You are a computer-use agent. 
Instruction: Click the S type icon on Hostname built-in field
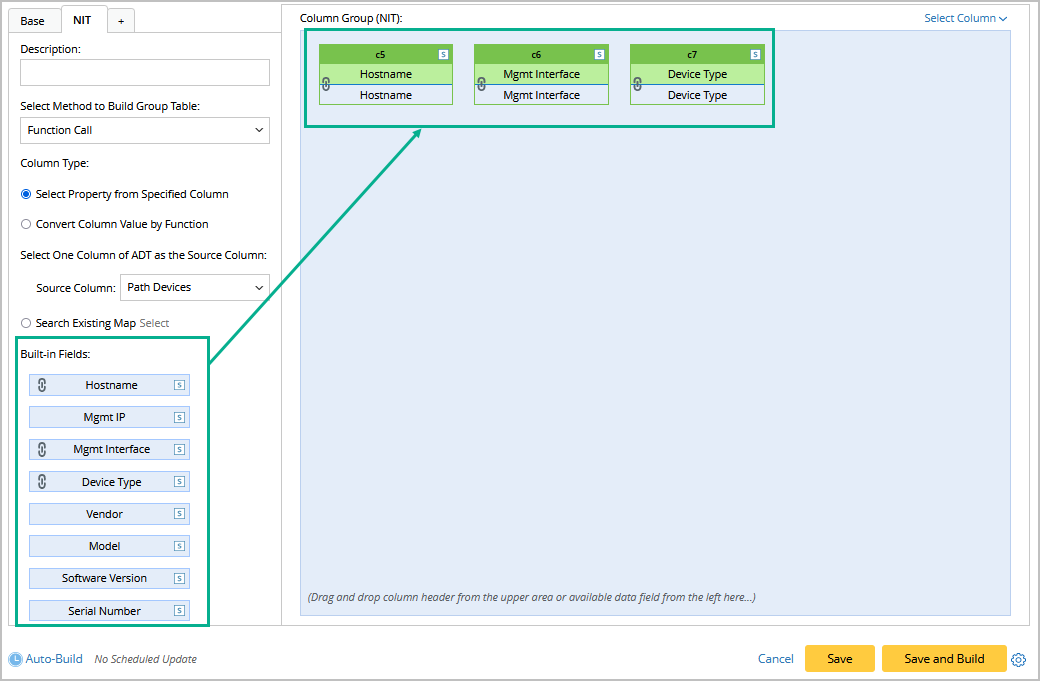pyautogui.click(x=179, y=385)
